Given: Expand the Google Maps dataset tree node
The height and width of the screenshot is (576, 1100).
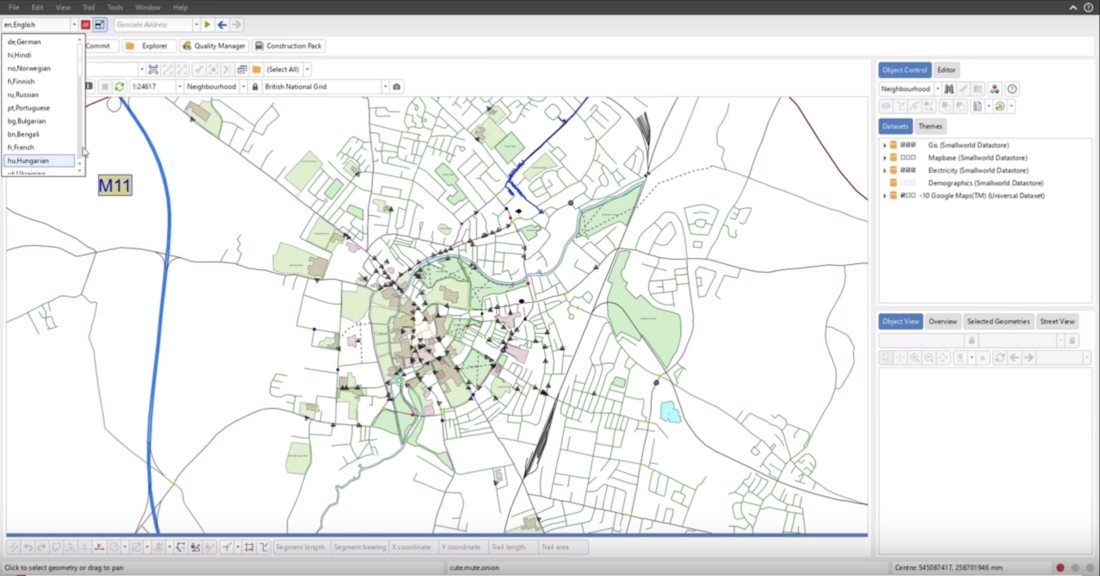Looking at the screenshot, I should click(885, 196).
